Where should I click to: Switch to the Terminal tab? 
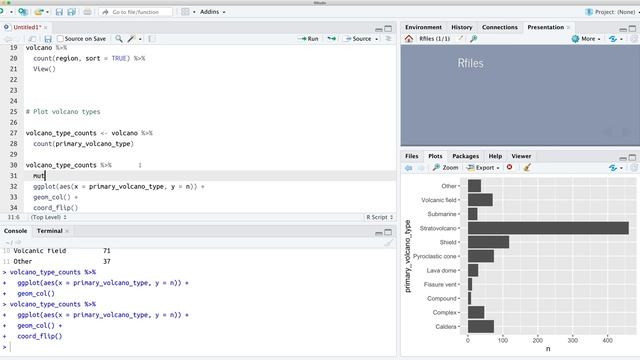tap(49, 231)
